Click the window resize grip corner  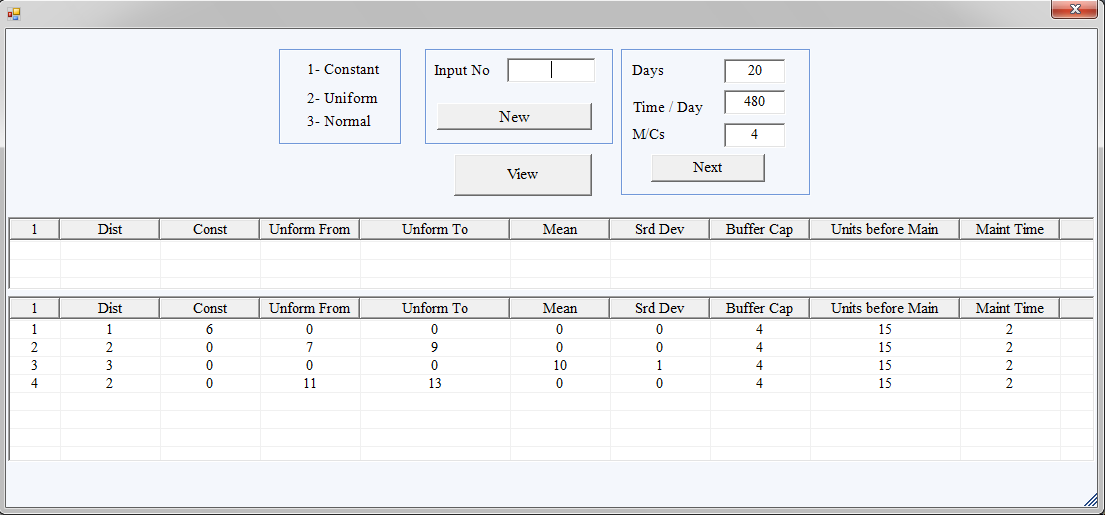point(1091,500)
